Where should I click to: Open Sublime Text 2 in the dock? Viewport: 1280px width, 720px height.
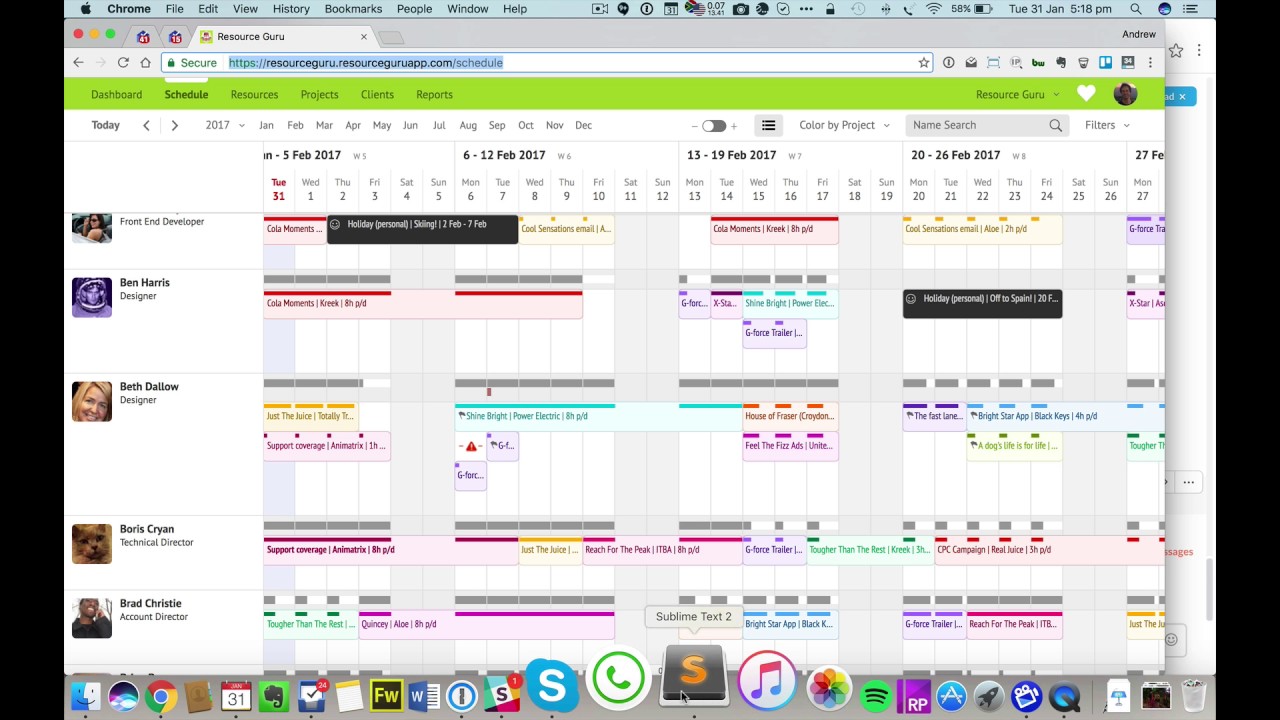coord(693,676)
